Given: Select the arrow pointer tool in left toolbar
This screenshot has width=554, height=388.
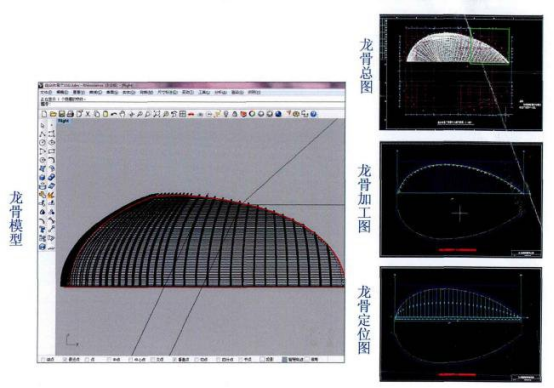Looking at the screenshot, I should (42, 125).
